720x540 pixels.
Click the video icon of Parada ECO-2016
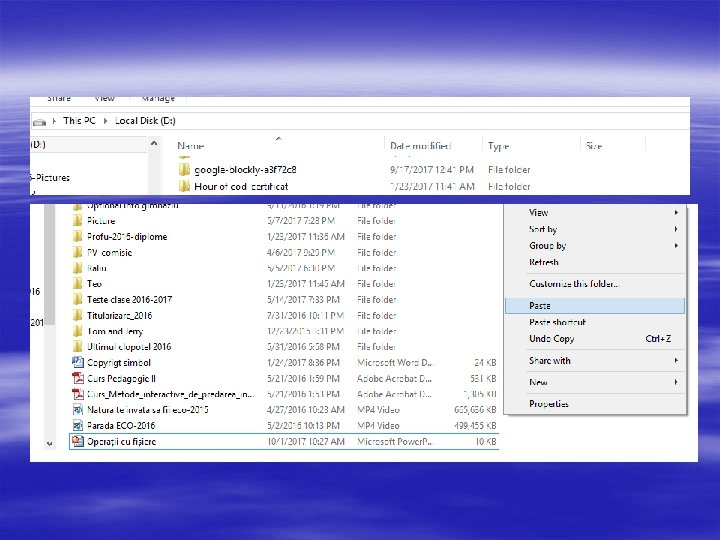(x=78, y=426)
